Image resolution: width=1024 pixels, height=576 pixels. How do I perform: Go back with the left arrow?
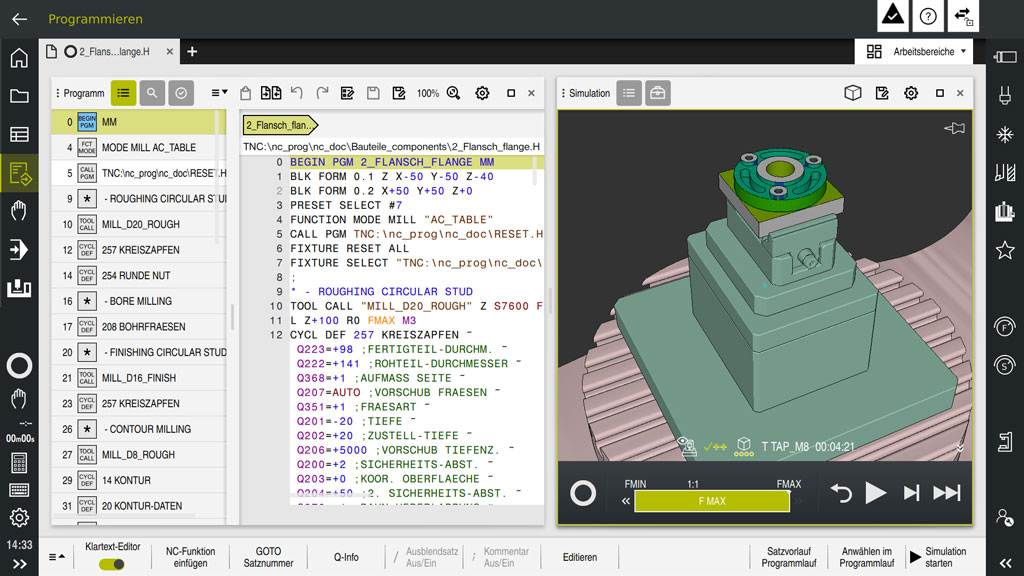click(x=19, y=19)
